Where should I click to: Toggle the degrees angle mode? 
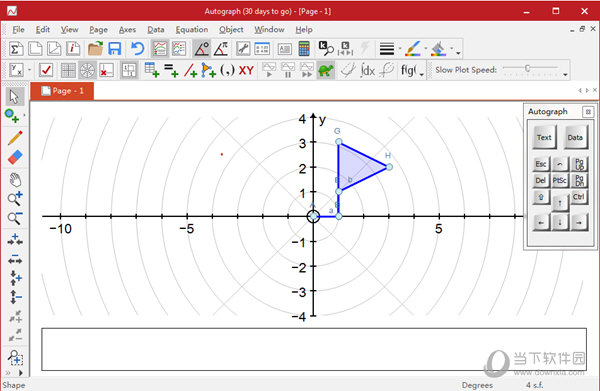(201, 49)
